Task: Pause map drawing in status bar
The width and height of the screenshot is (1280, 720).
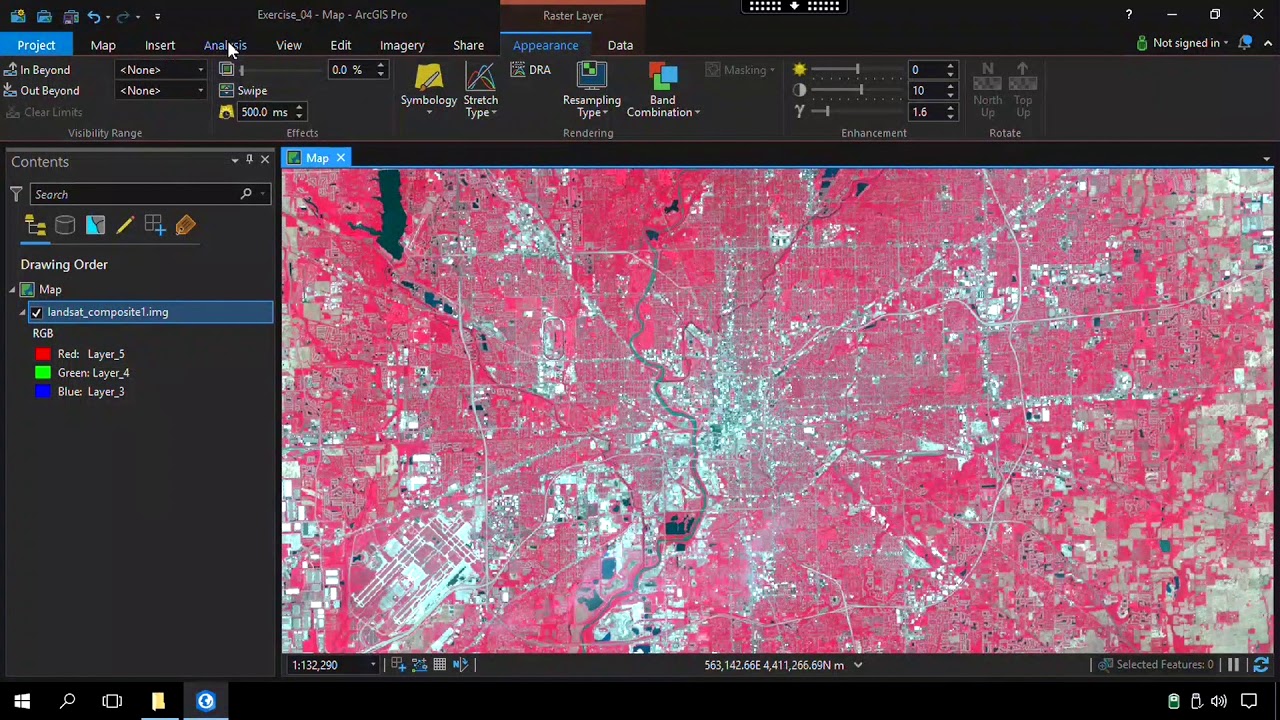Action: click(x=1234, y=665)
